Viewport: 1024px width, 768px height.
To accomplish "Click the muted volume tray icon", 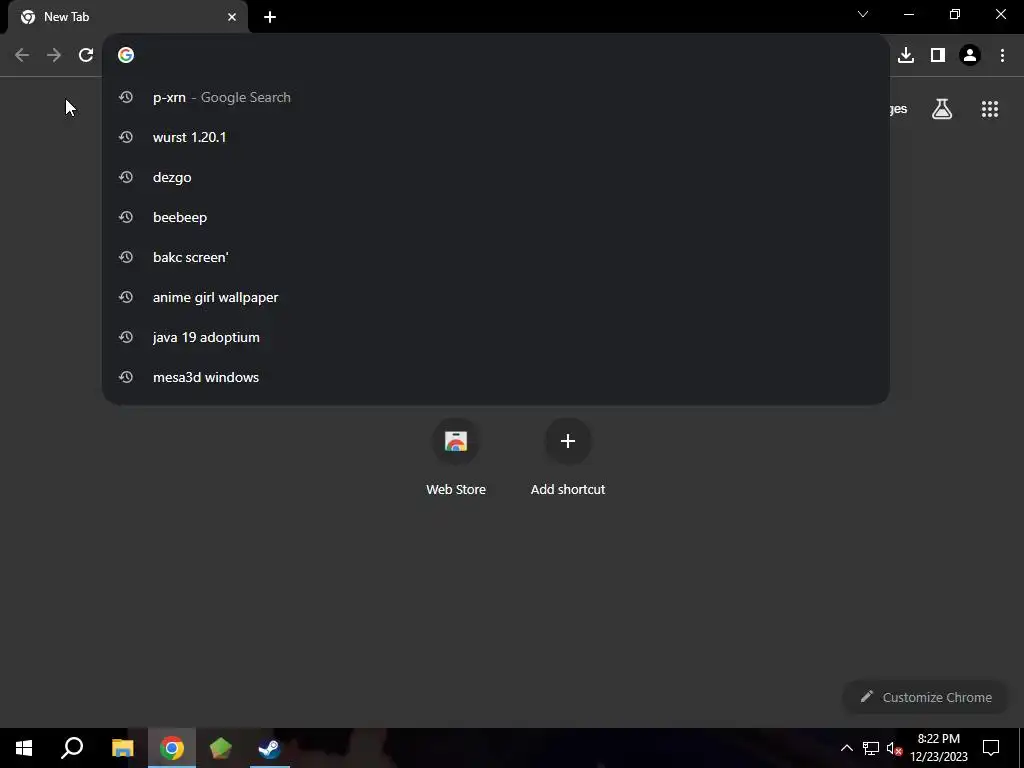I will click(x=895, y=748).
